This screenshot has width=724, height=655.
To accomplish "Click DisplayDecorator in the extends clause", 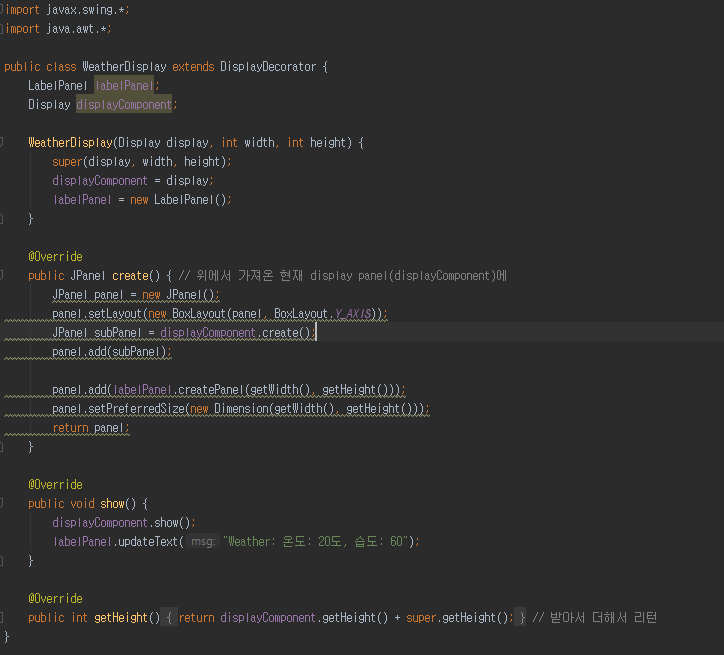I will pyautogui.click(x=268, y=66).
